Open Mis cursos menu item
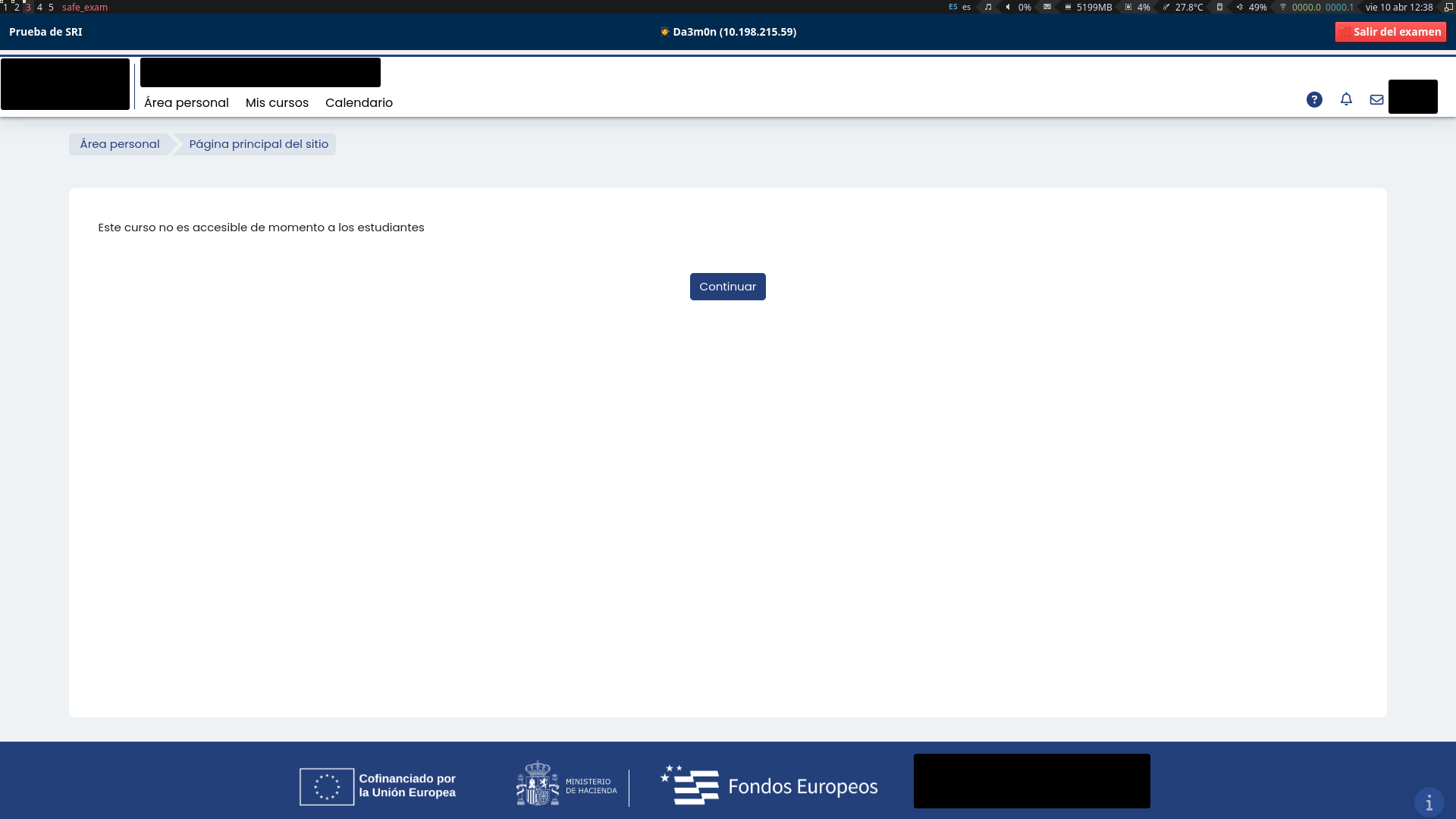Image resolution: width=1456 pixels, height=819 pixels. click(x=277, y=102)
